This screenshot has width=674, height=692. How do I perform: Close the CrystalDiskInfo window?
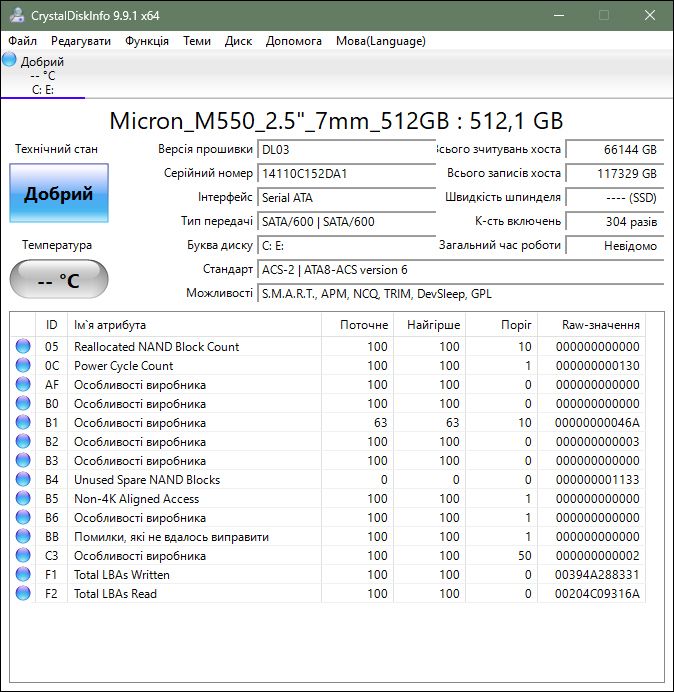tap(649, 15)
